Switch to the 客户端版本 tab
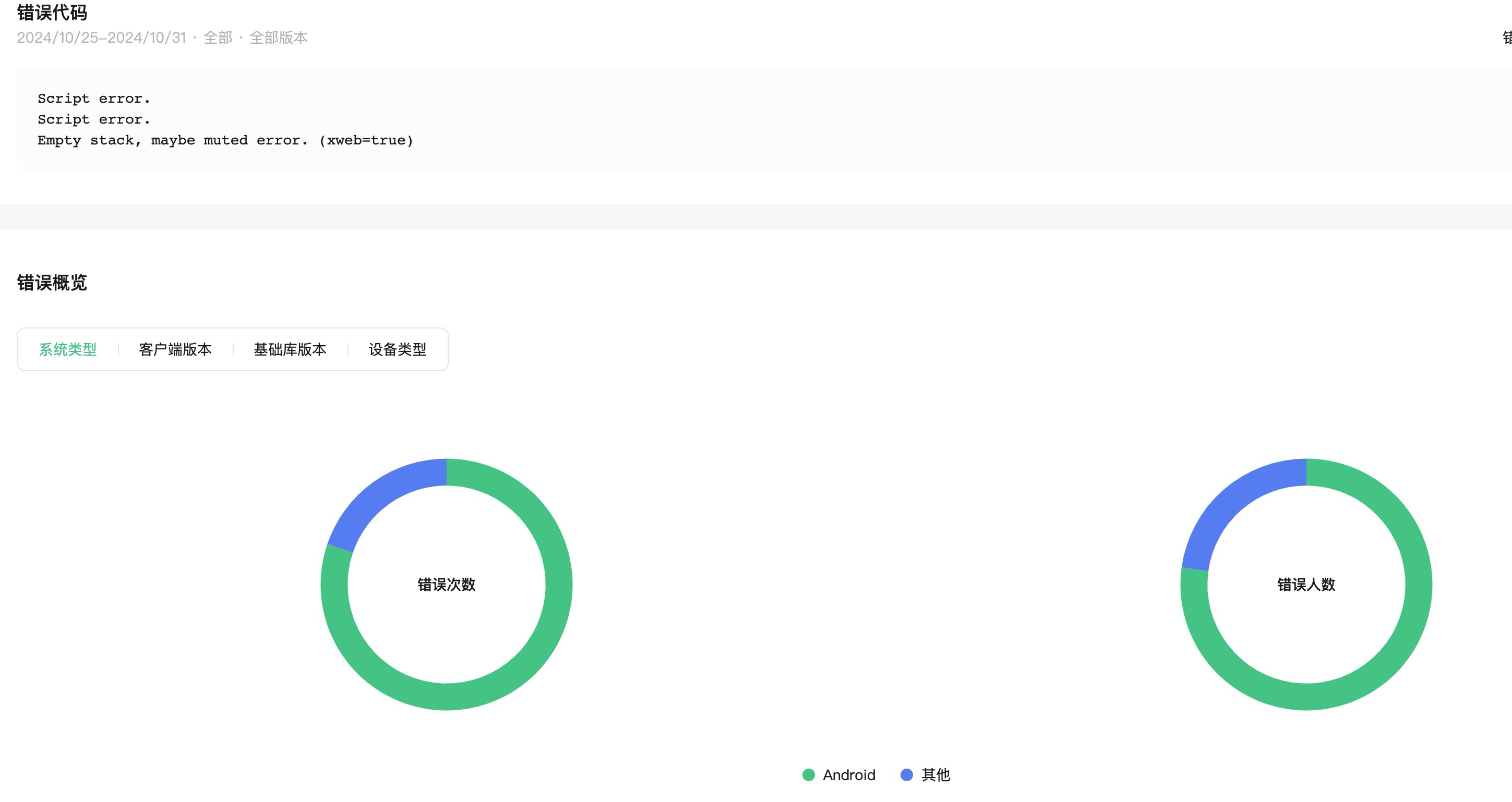Image resolution: width=1512 pixels, height=802 pixels. [x=175, y=350]
